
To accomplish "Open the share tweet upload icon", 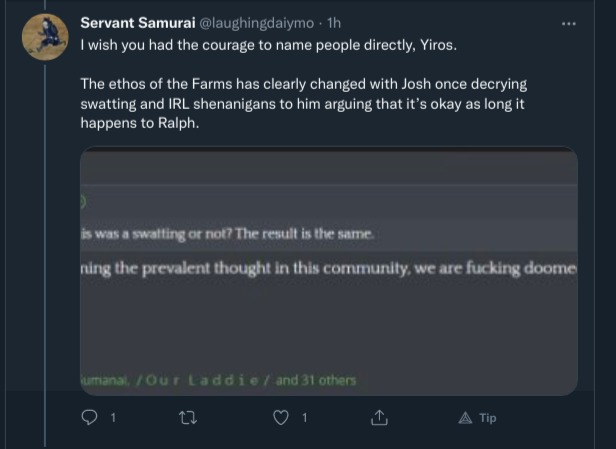I will coord(380,418).
